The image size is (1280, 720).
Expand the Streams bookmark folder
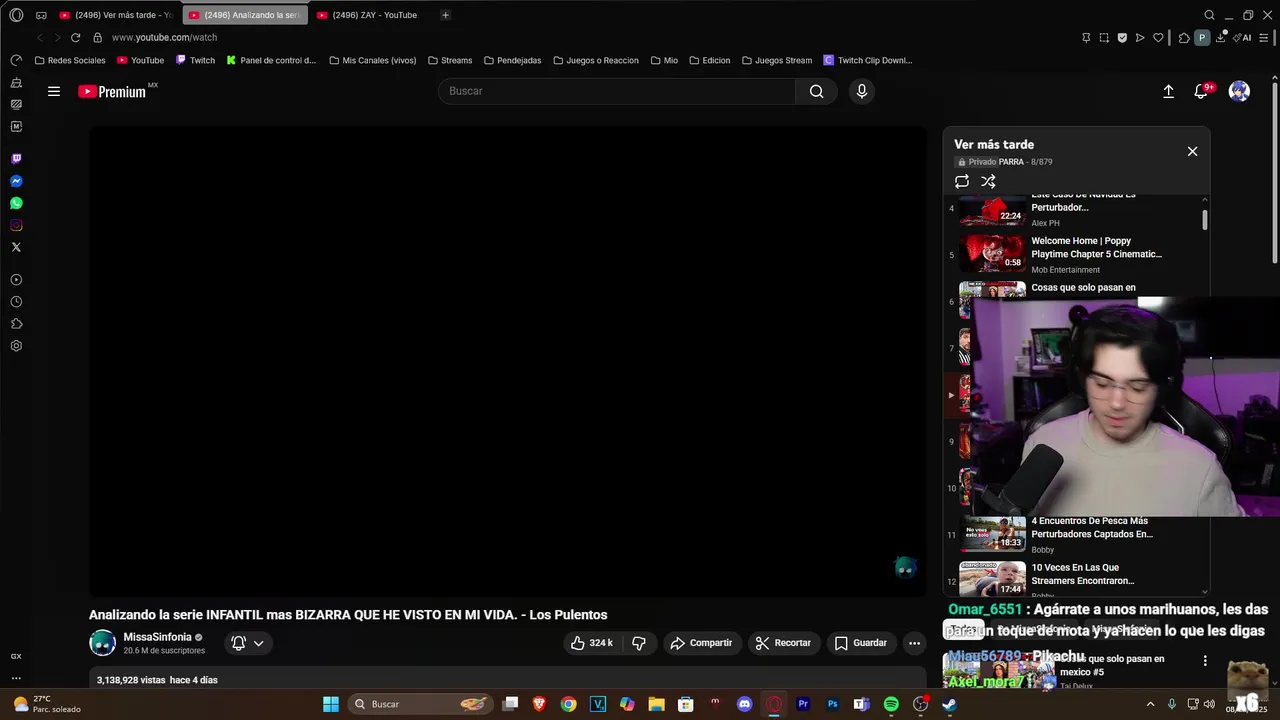(449, 60)
